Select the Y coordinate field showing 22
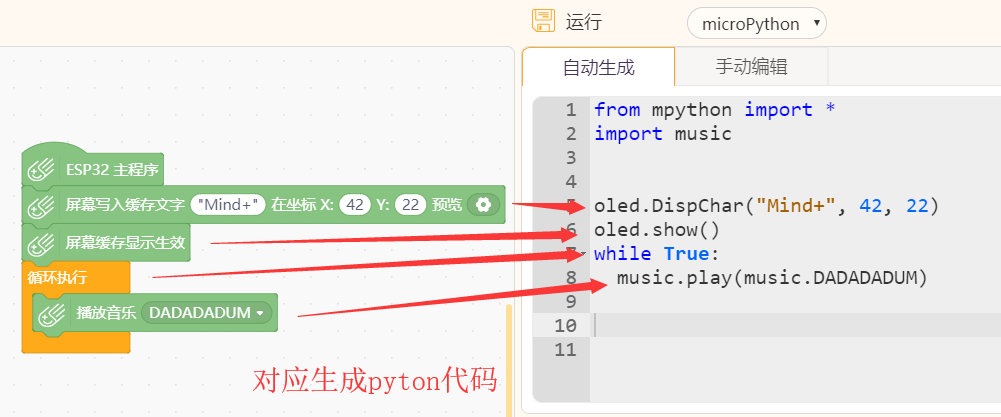 click(410, 205)
